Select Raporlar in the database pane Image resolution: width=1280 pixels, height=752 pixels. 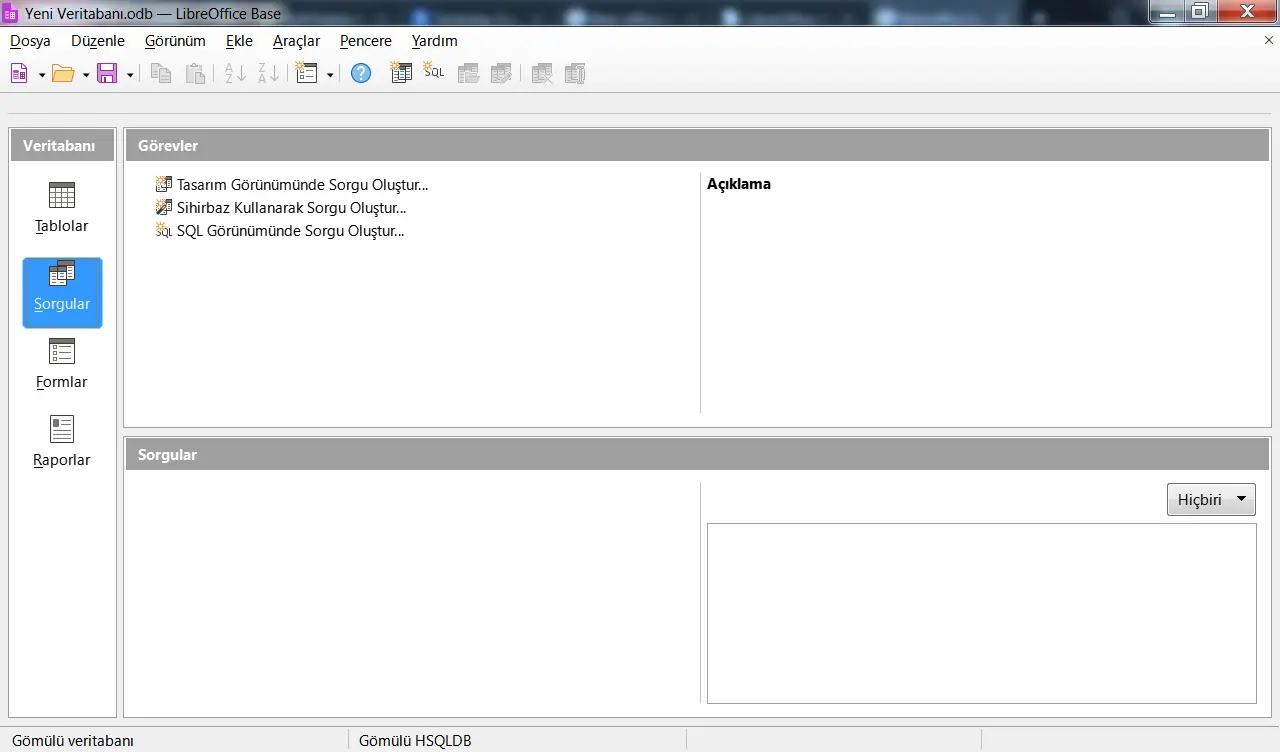coord(62,443)
